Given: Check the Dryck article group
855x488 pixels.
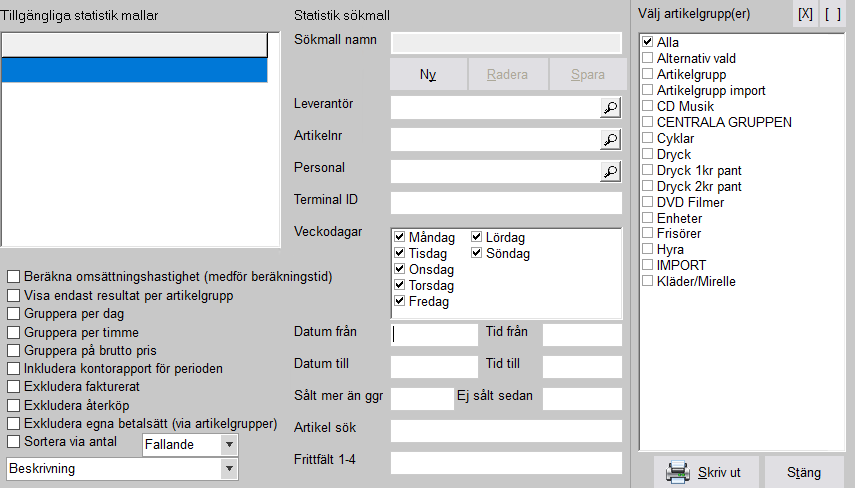Looking at the screenshot, I should click(x=648, y=155).
